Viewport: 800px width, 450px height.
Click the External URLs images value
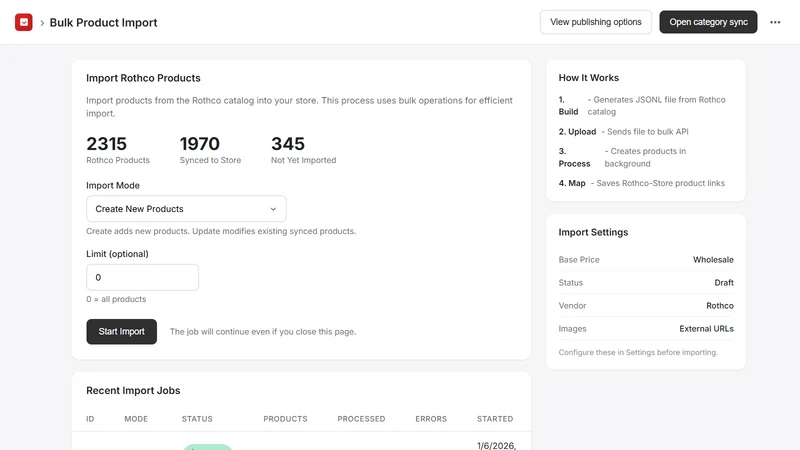[706, 329]
